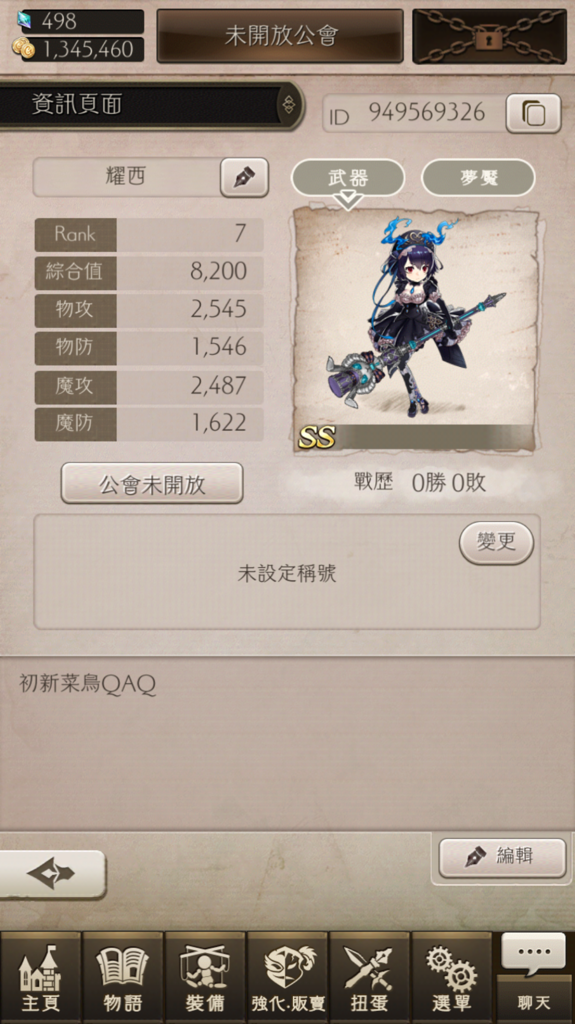Click the 編輯 edit profile button

502,857
